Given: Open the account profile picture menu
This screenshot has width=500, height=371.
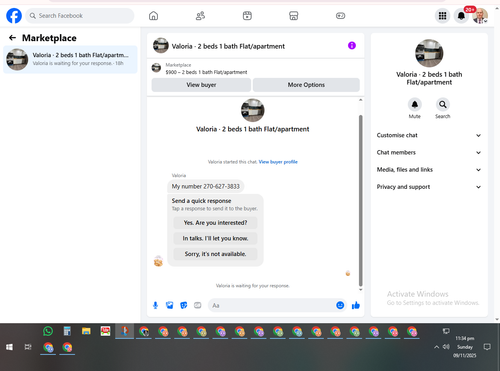Looking at the screenshot, I should click(x=480, y=16).
